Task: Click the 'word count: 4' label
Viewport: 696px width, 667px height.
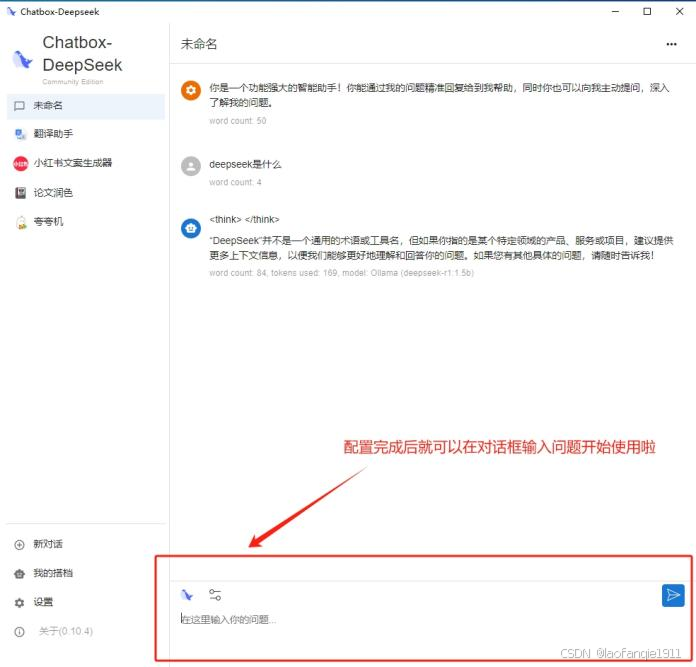Action: [235, 182]
